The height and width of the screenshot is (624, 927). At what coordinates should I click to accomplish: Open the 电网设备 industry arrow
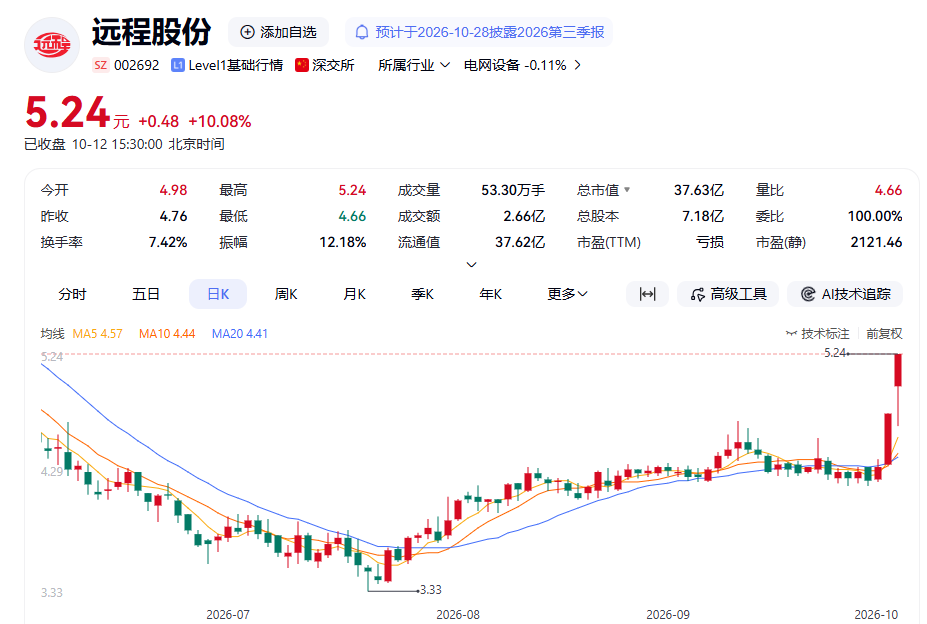click(x=578, y=65)
